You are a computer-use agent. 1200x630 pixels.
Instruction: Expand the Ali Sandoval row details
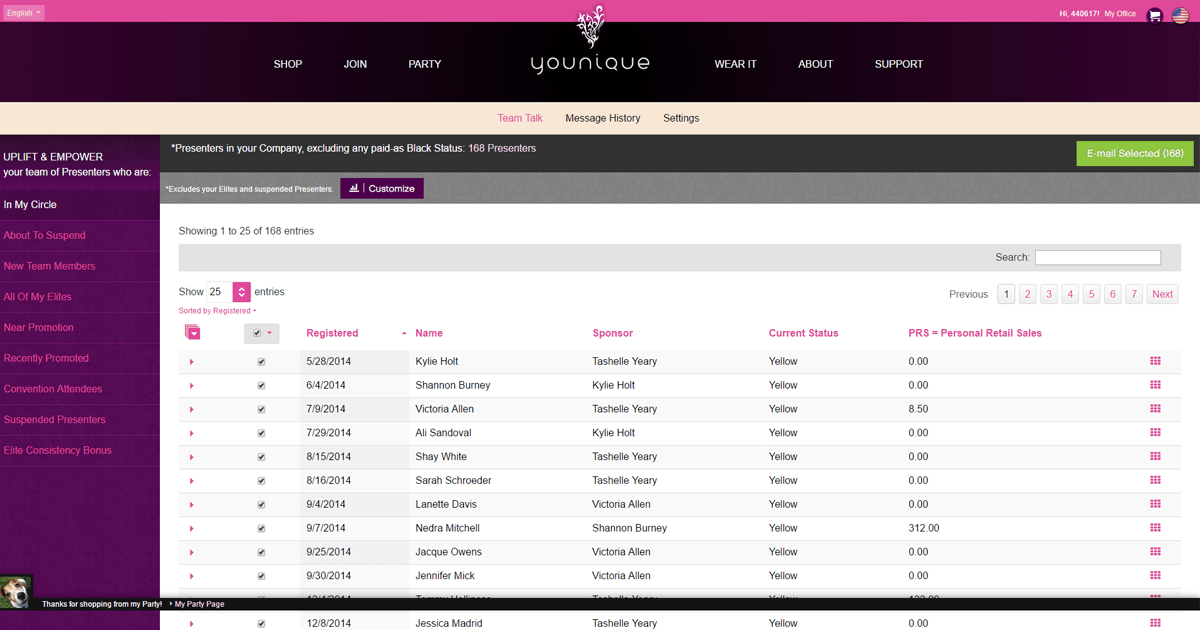click(x=191, y=434)
